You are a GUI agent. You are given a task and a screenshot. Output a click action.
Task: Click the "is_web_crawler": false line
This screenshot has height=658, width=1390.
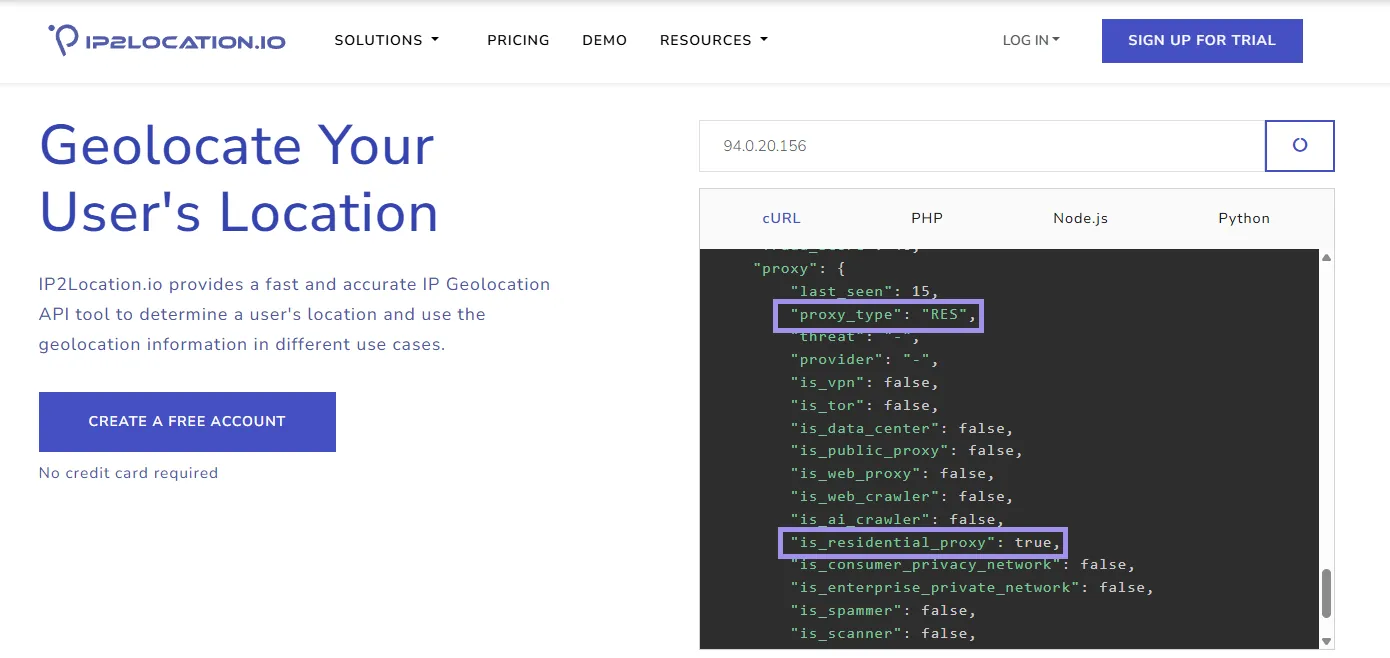902,497
